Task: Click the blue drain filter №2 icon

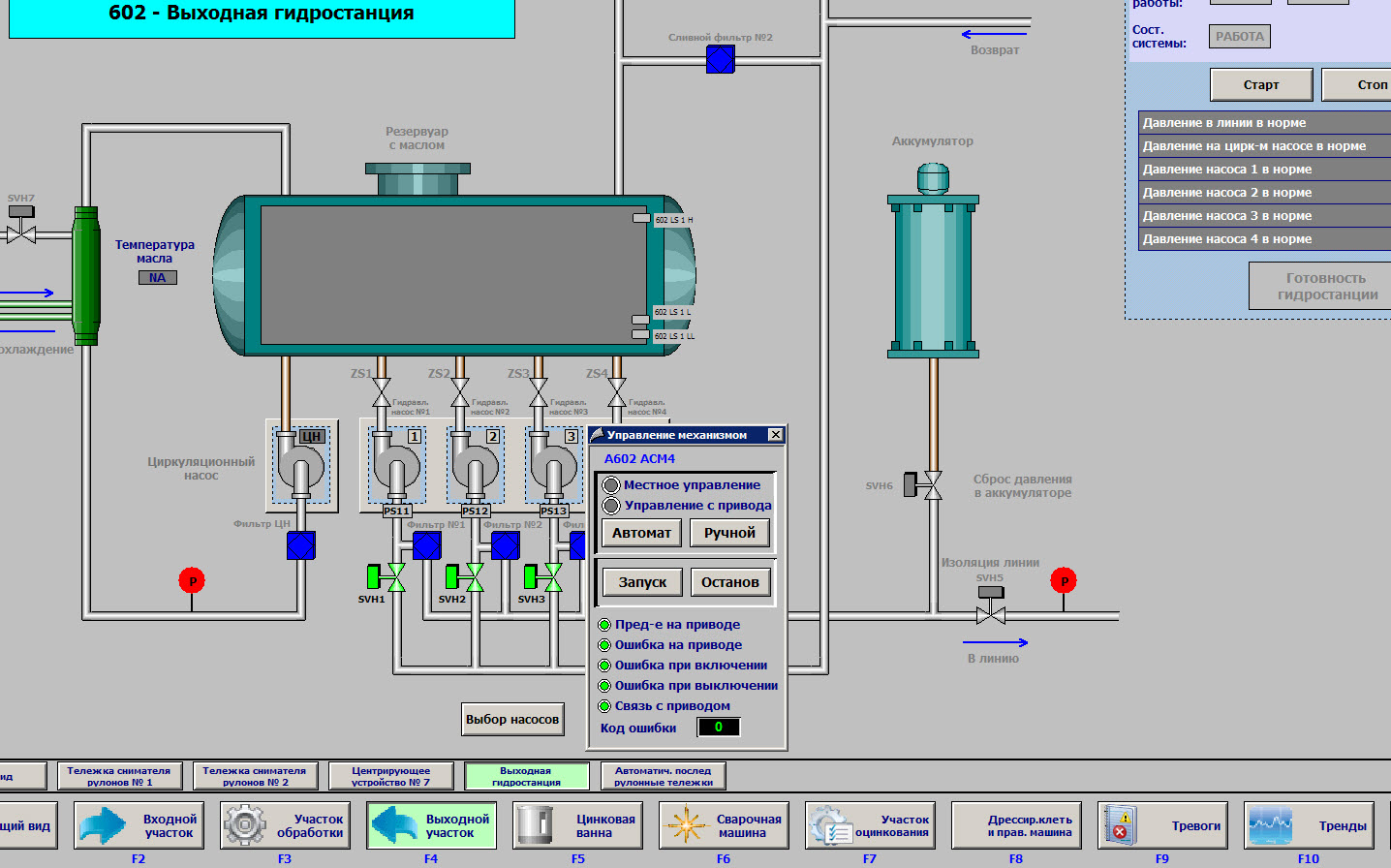Action: (720, 60)
